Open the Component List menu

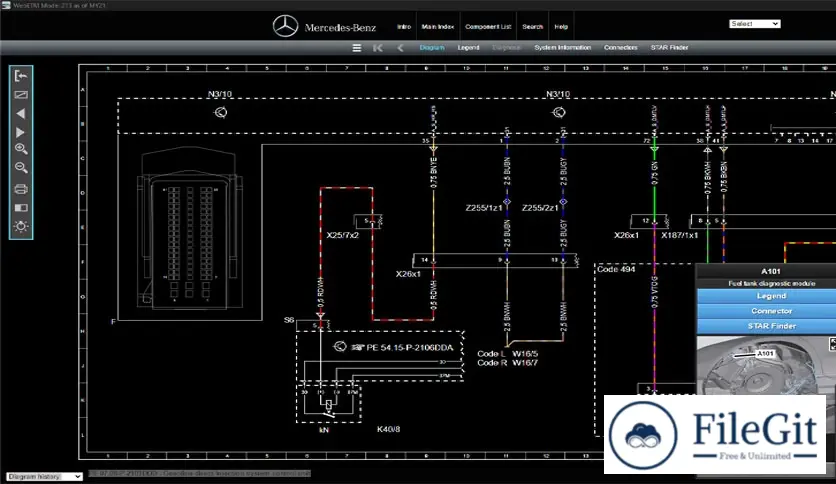coord(488,27)
